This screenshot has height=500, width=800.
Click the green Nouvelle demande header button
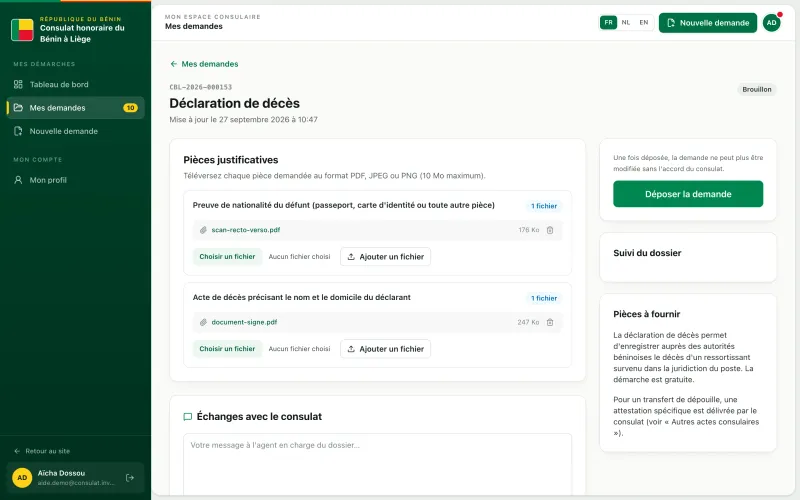(x=708, y=23)
